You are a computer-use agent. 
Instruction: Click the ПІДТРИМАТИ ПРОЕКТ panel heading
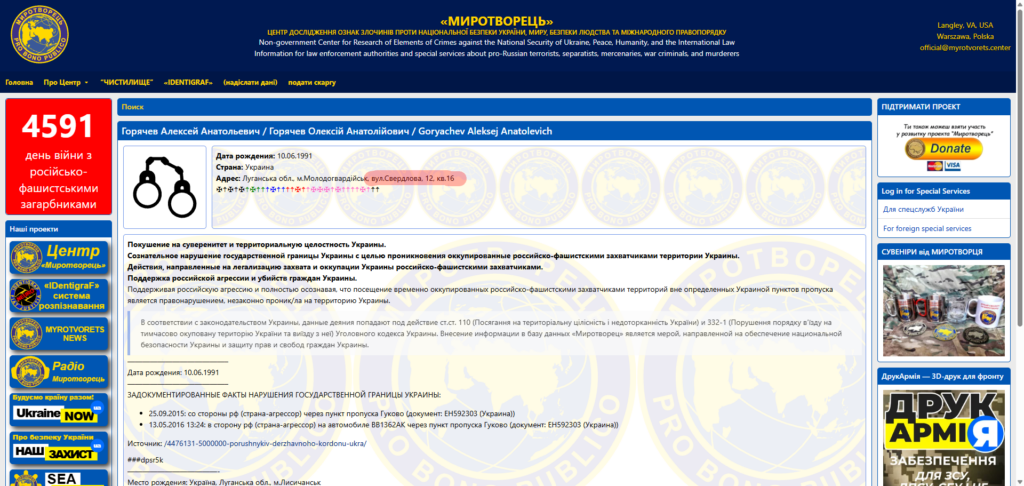[944, 106]
